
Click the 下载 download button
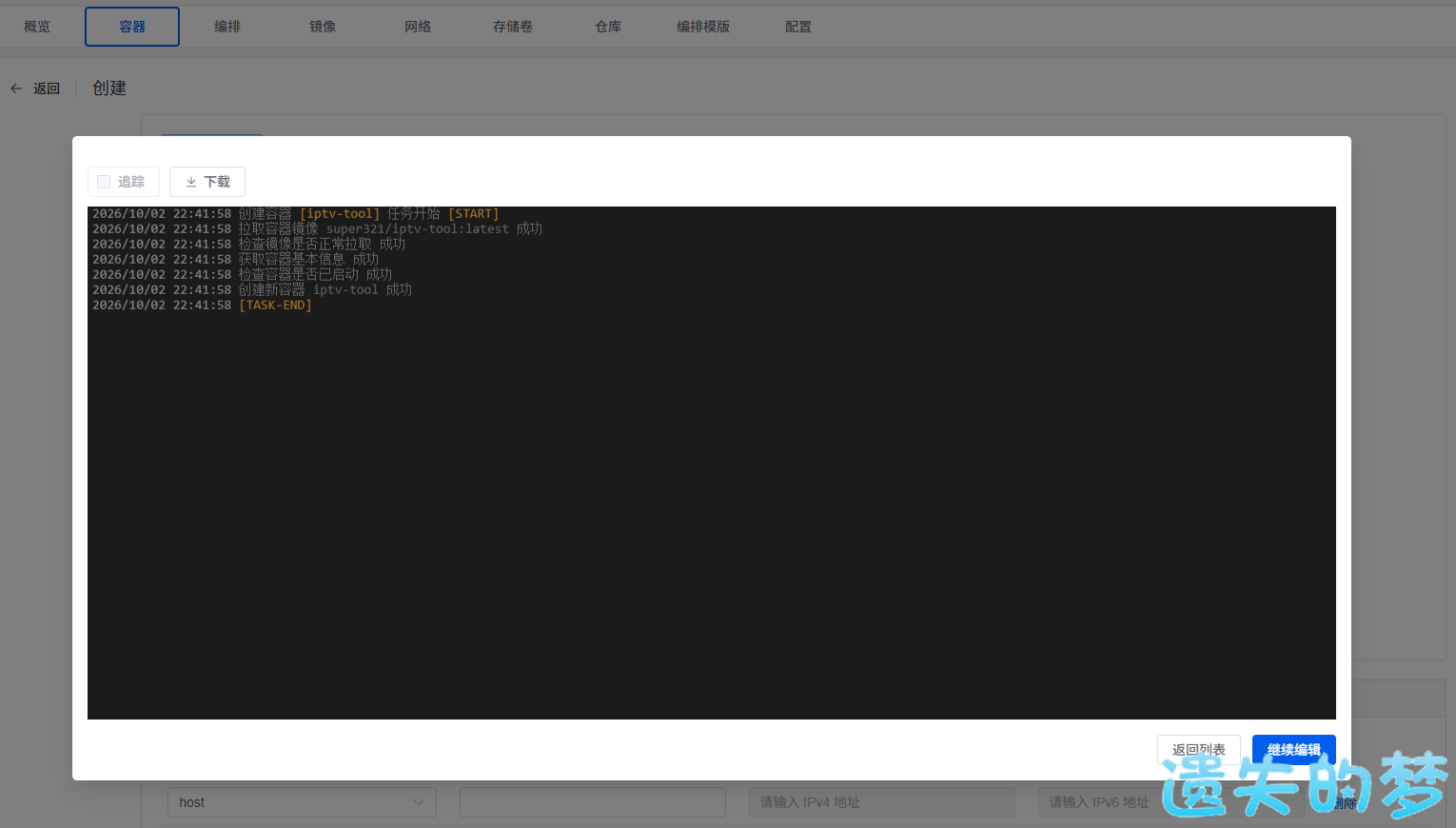207,182
